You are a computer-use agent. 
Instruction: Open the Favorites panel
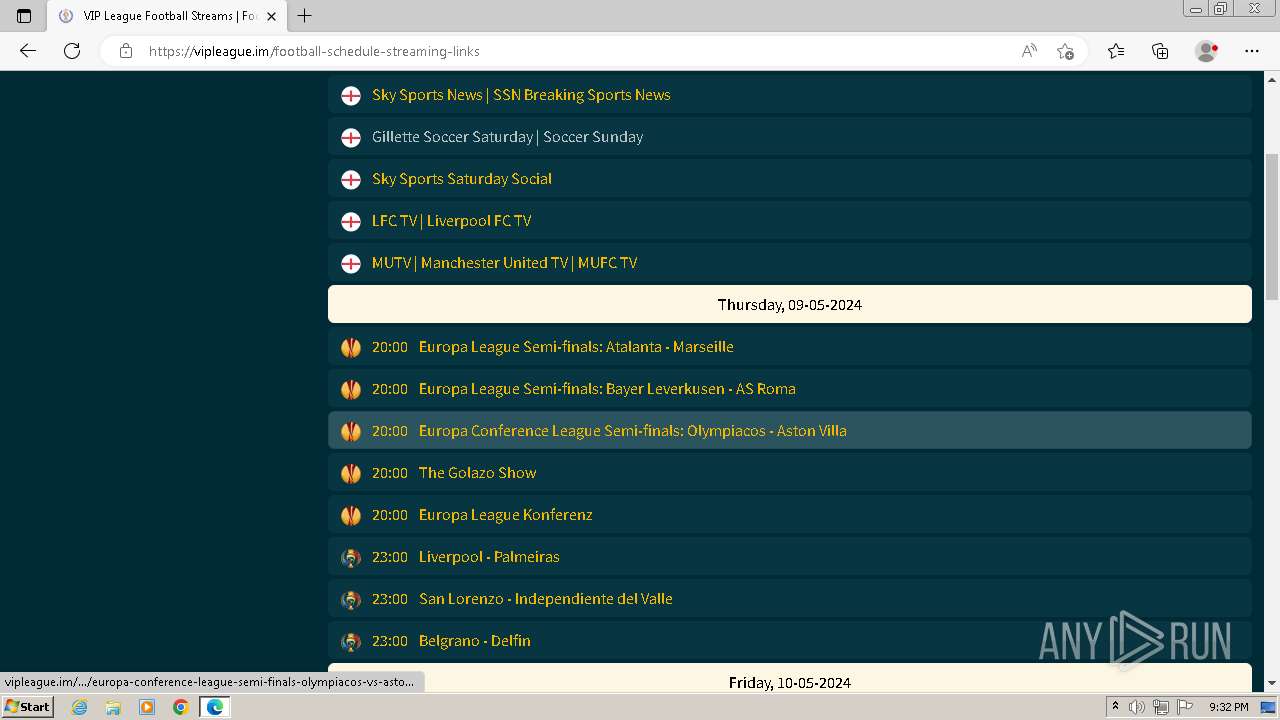point(1116,51)
